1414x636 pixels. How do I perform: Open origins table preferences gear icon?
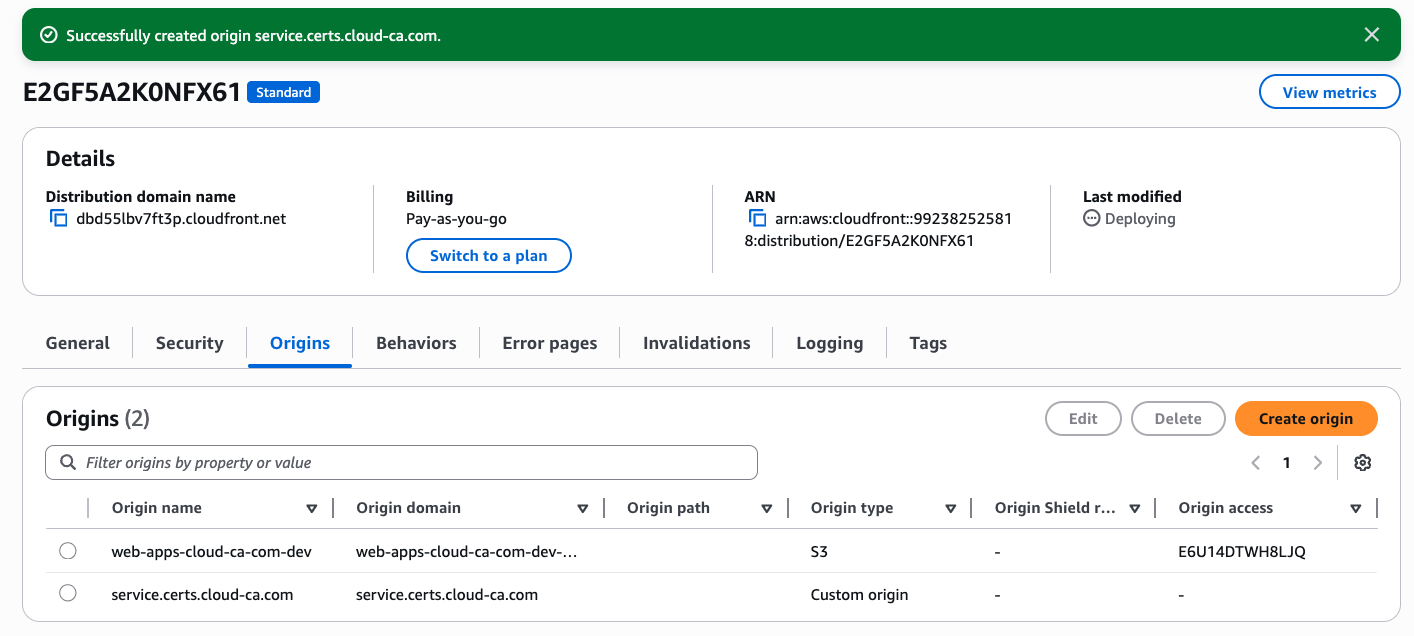click(1362, 463)
